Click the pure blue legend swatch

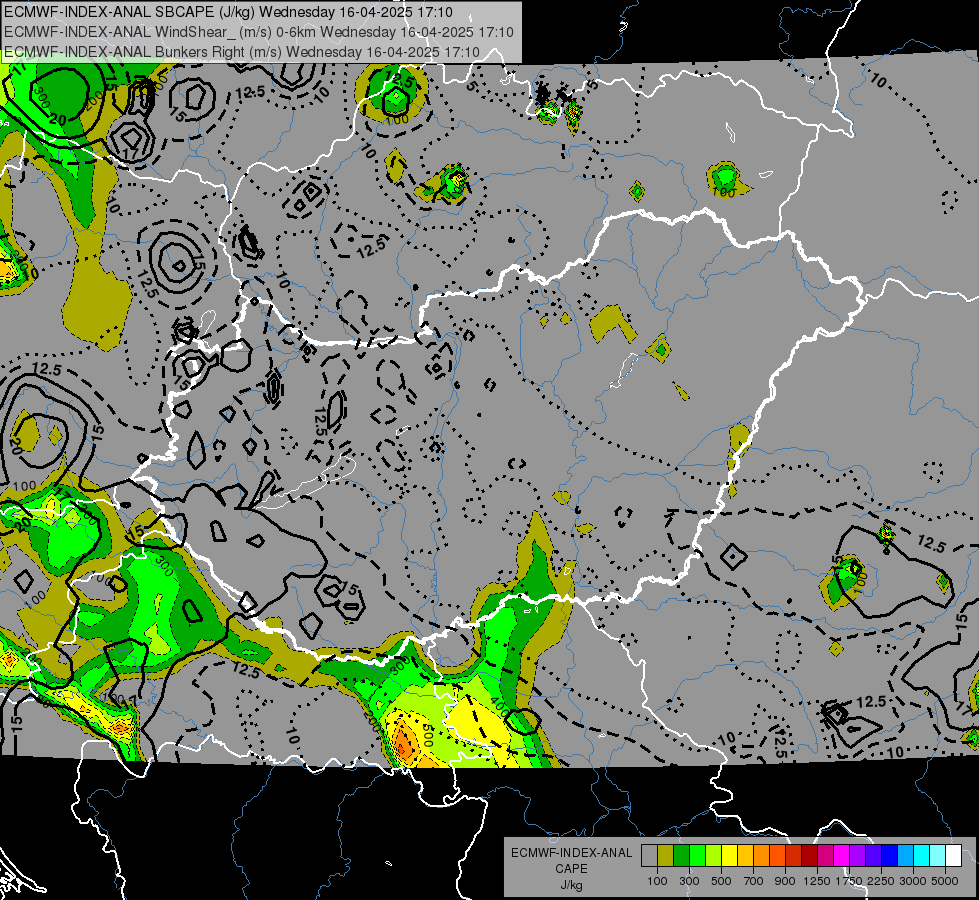[890, 856]
